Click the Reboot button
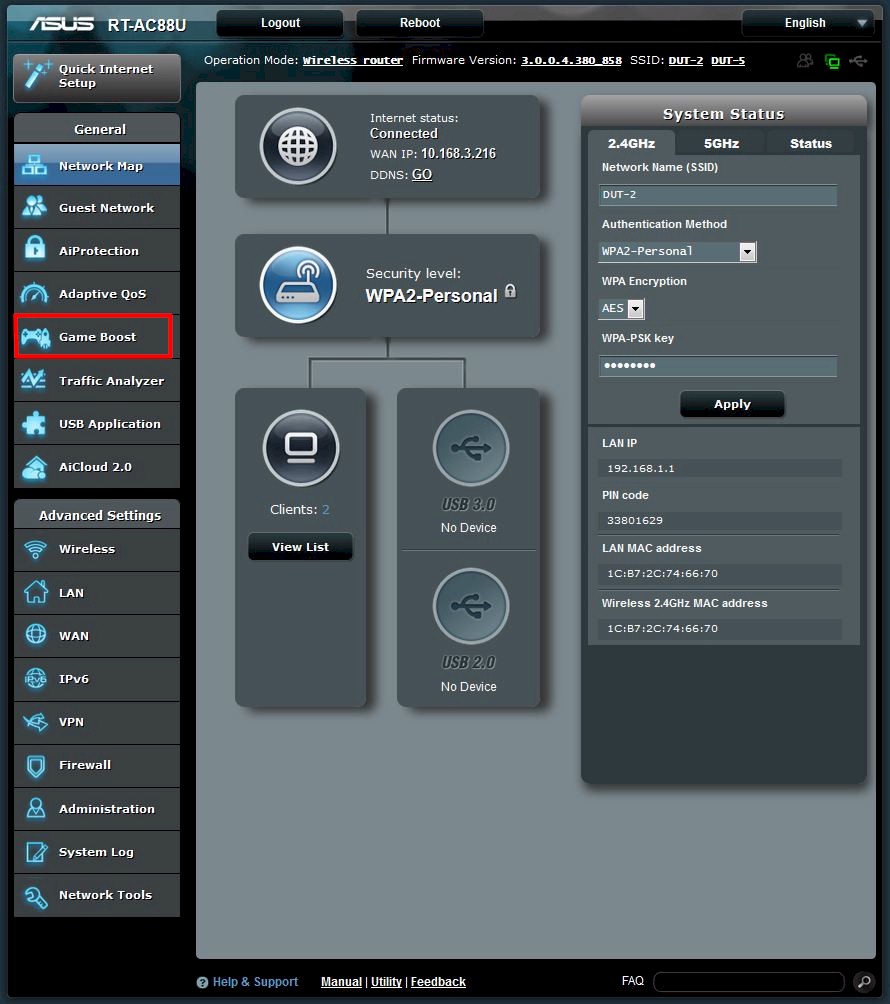Image resolution: width=890 pixels, height=1004 pixels. coord(419,23)
